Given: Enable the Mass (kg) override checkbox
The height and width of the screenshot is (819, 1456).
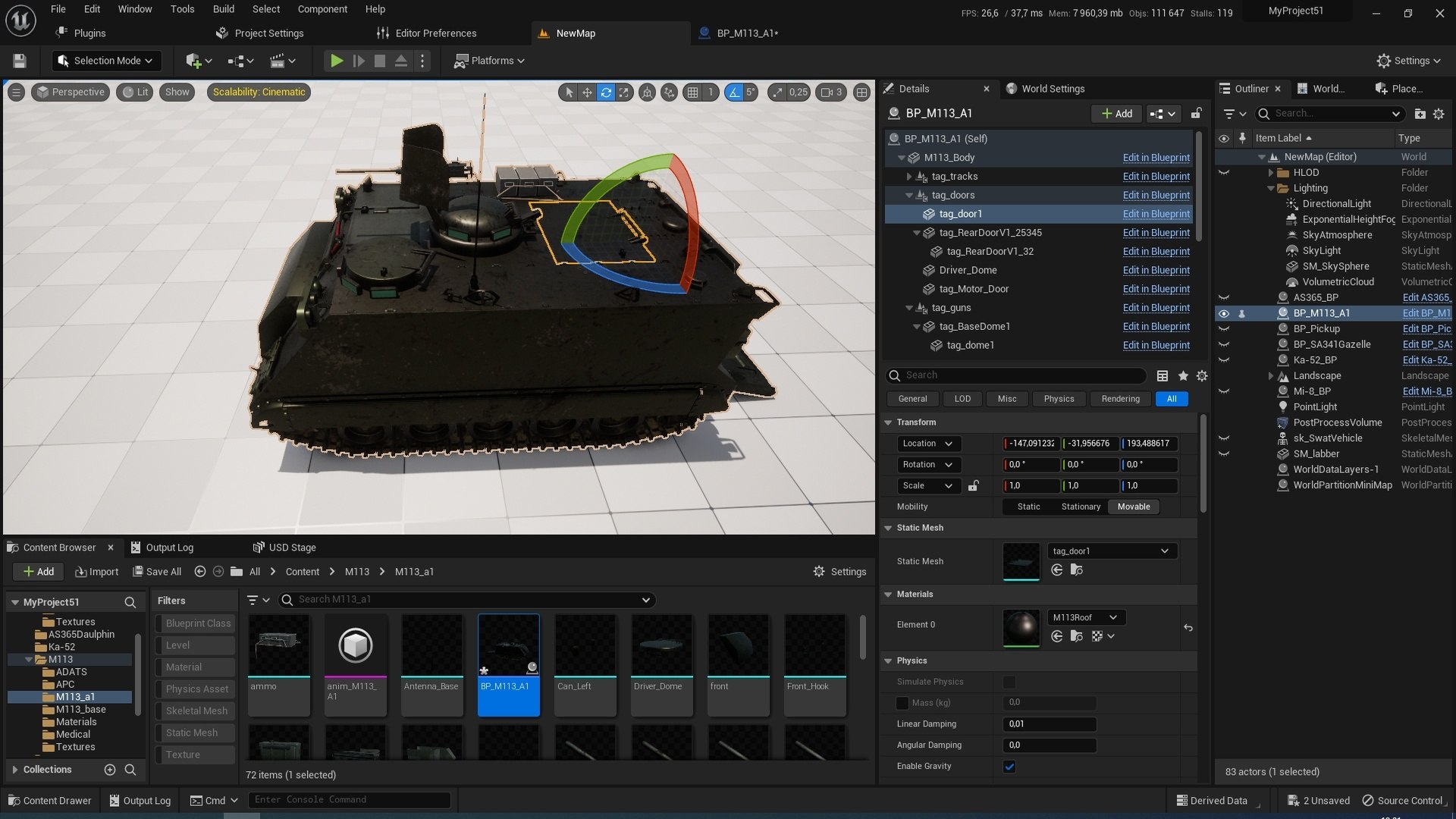Looking at the screenshot, I should click(x=902, y=703).
